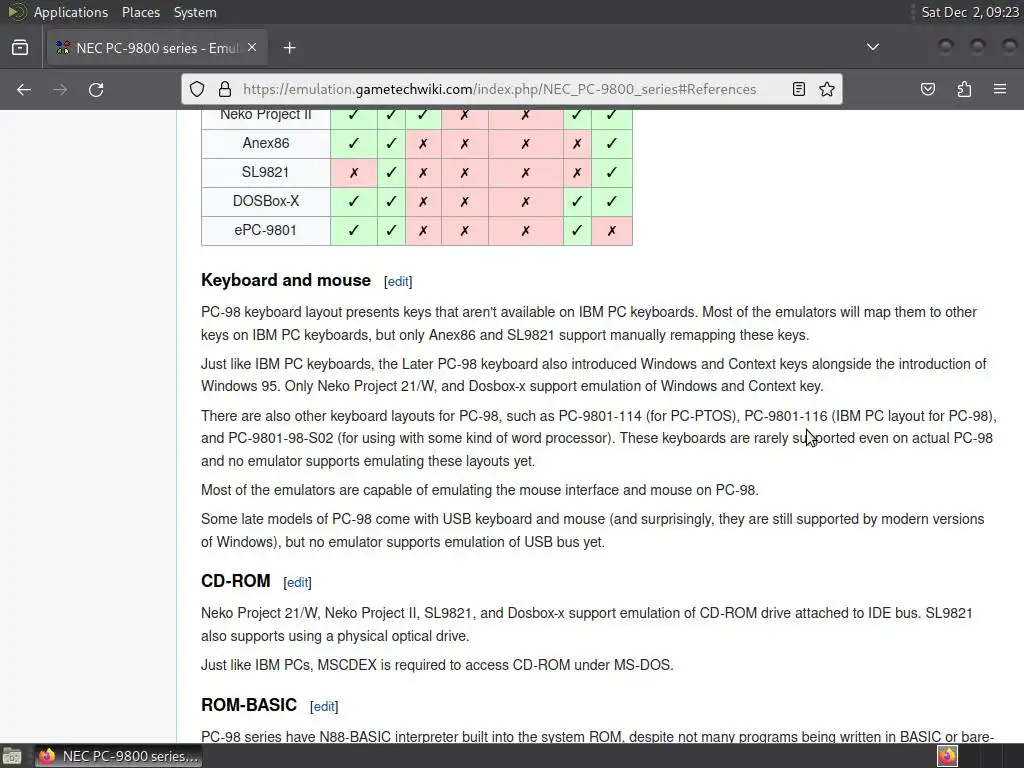Click the browser Back arrow
This screenshot has height=768, width=1024.
pyautogui.click(x=24, y=89)
